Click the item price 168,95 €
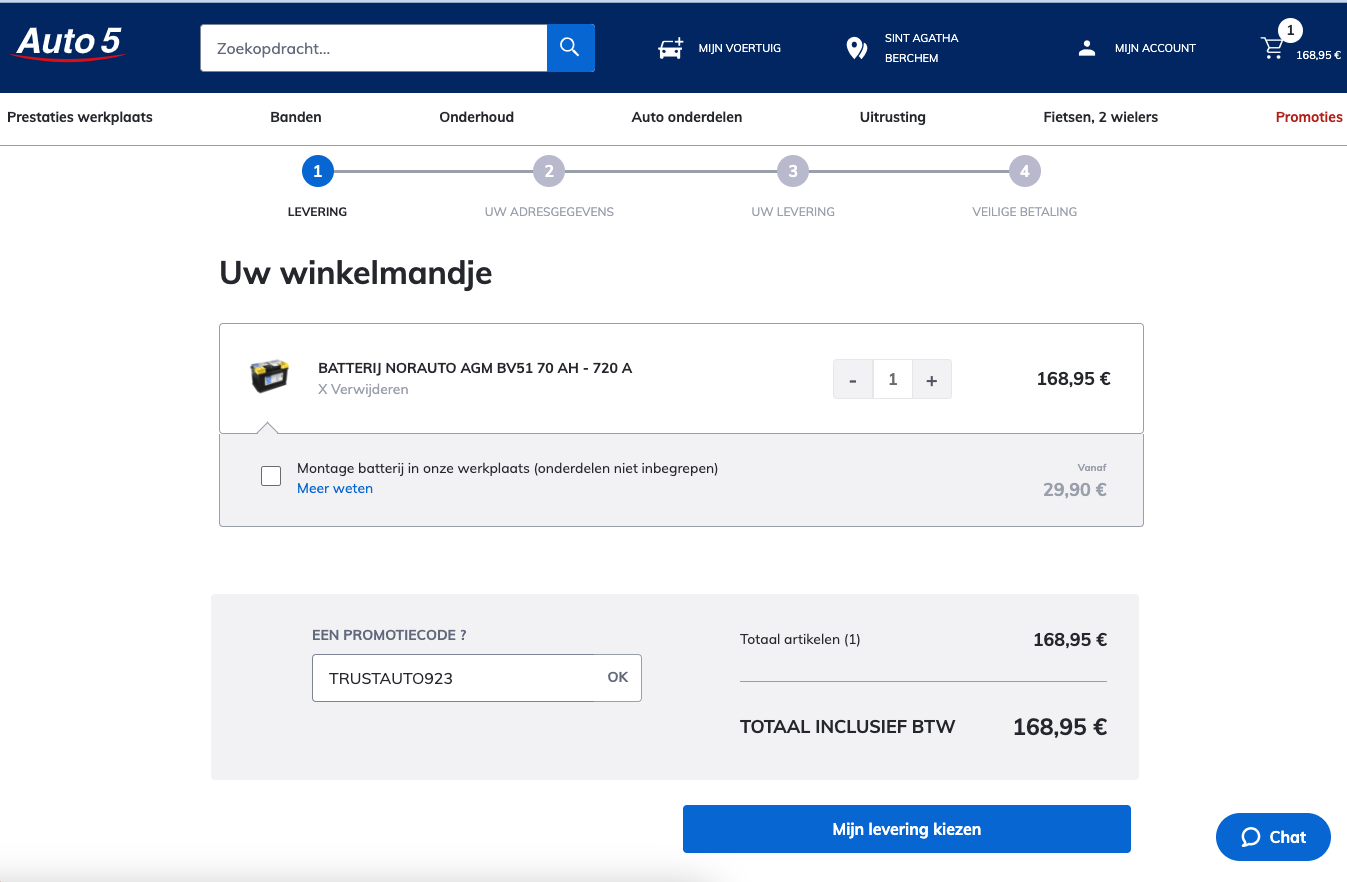This screenshot has height=882, width=1347. tap(1074, 379)
